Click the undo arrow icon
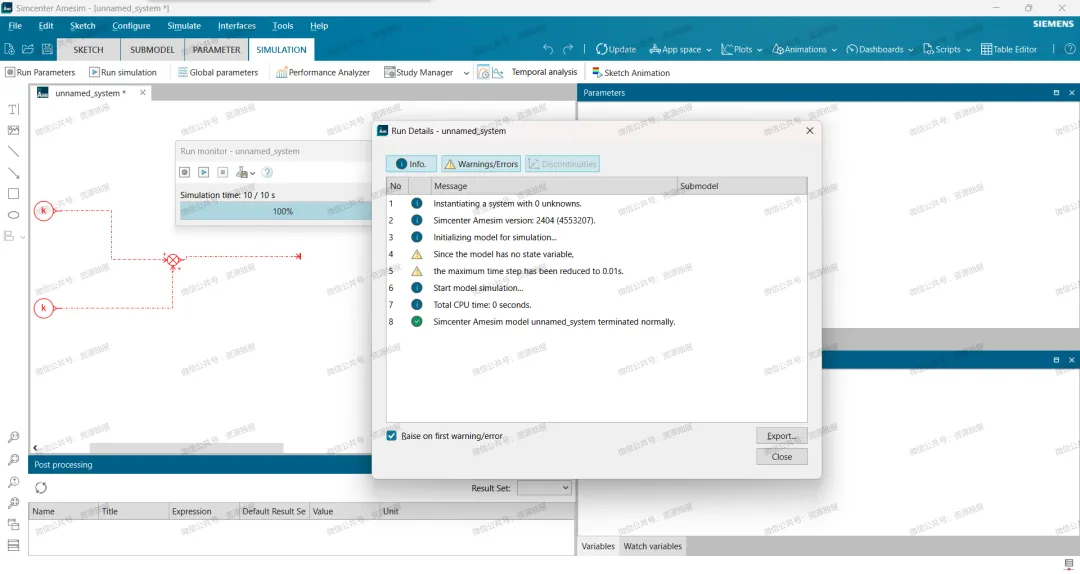Screen dimensions: 1080x574 pos(548,49)
